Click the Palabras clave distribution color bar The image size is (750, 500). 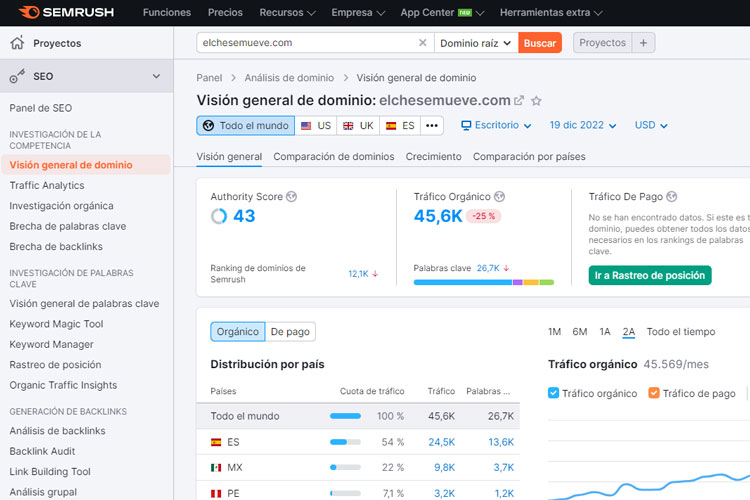click(x=484, y=282)
